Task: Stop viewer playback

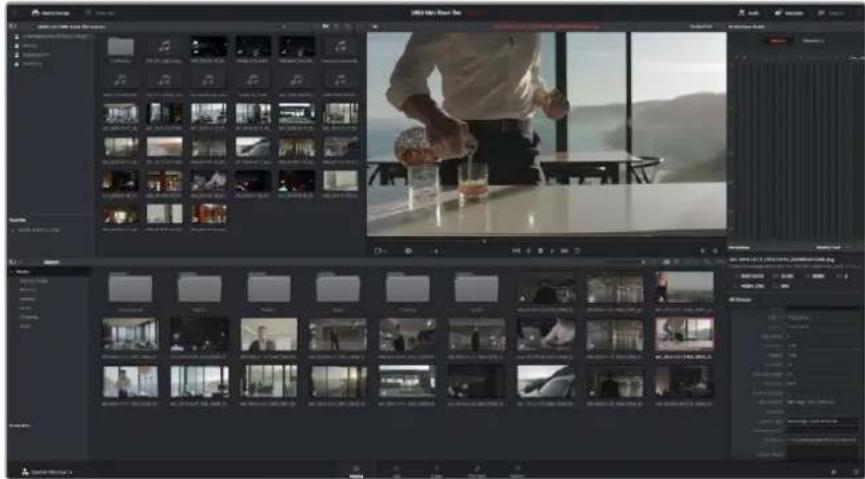Action: (541, 251)
